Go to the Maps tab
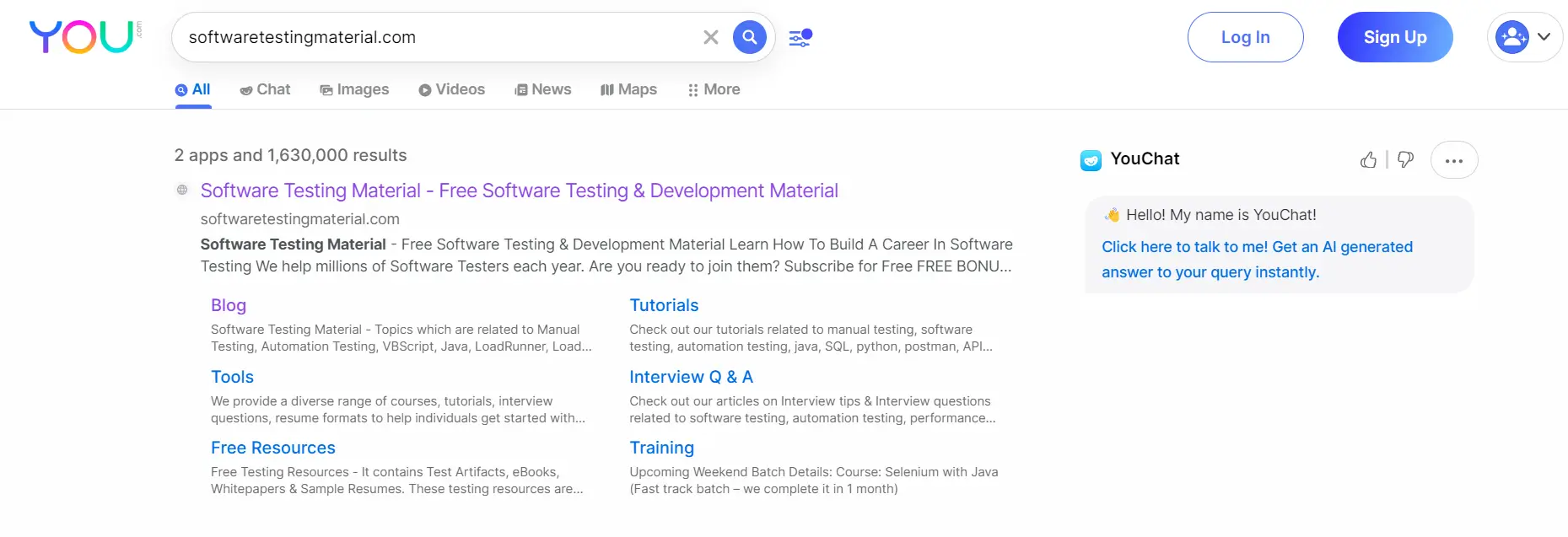The image size is (1568, 537). click(628, 89)
